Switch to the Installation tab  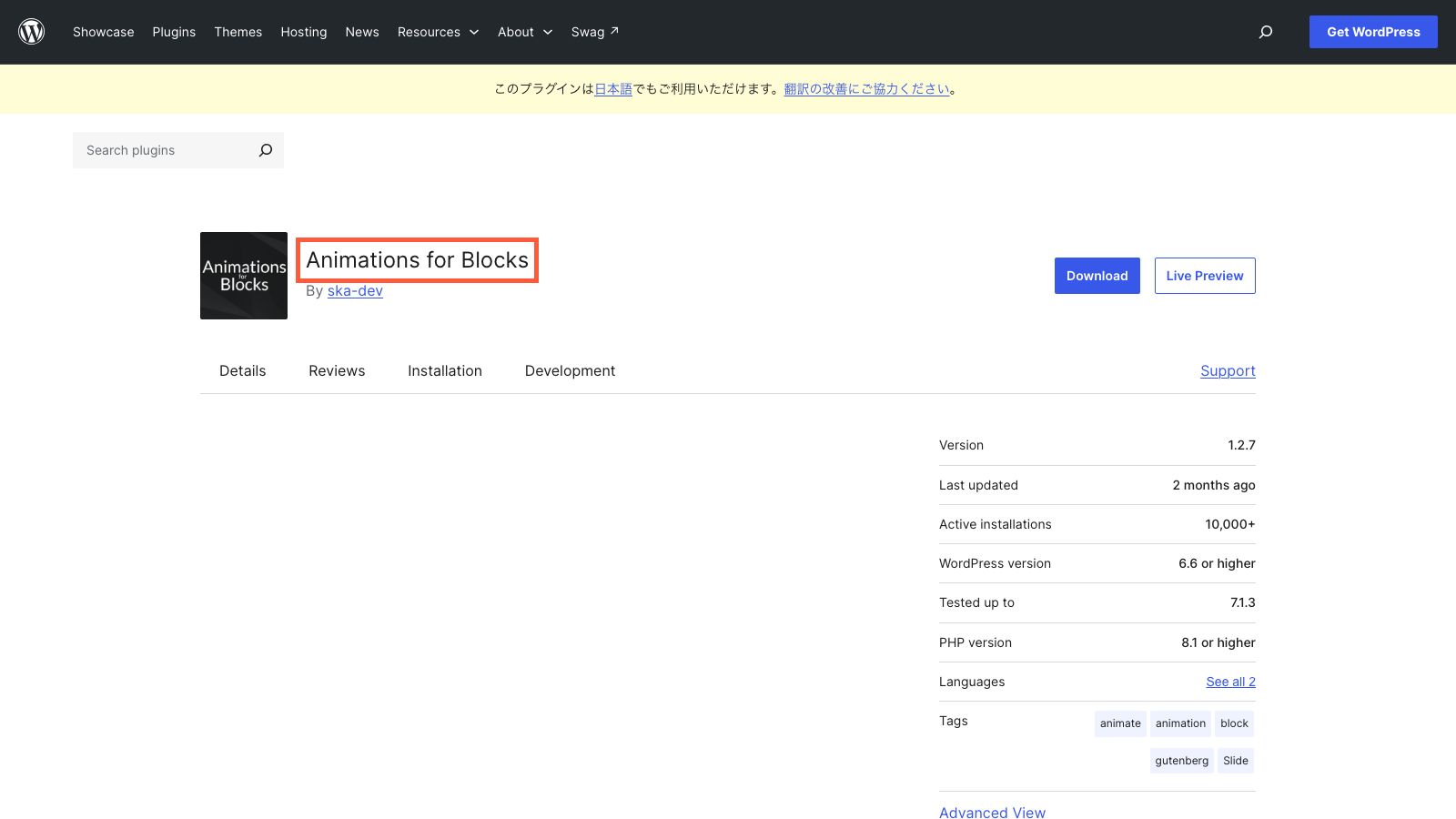(445, 371)
